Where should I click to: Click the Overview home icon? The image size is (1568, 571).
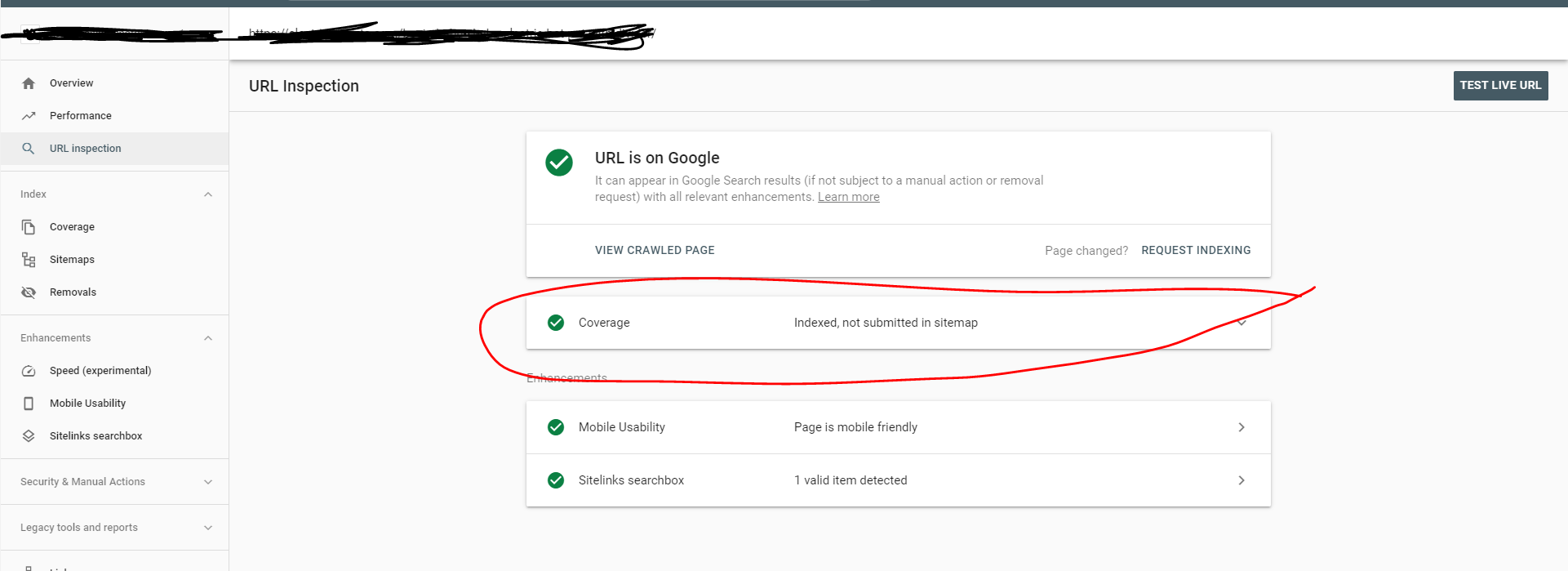point(29,83)
